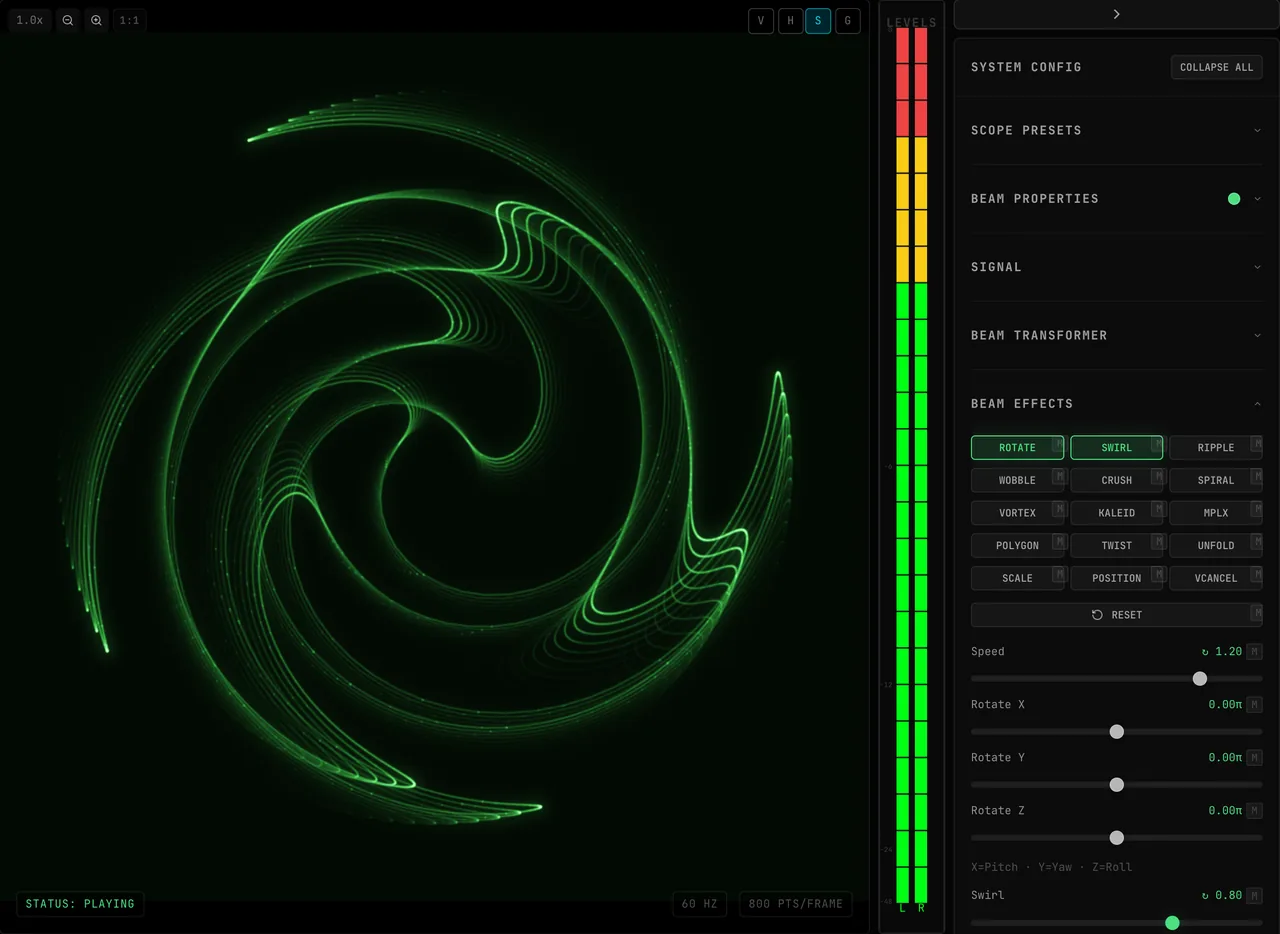Enable the POLYGON beam effect
Screen dimensions: 1280x934
1017,546
